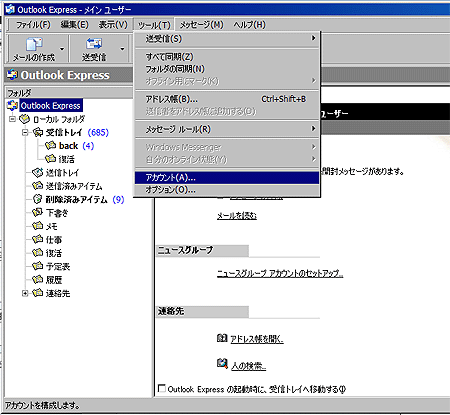Click the 送信トレイ outbox icon
The height and width of the screenshot is (415, 450).
click(x=38, y=172)
